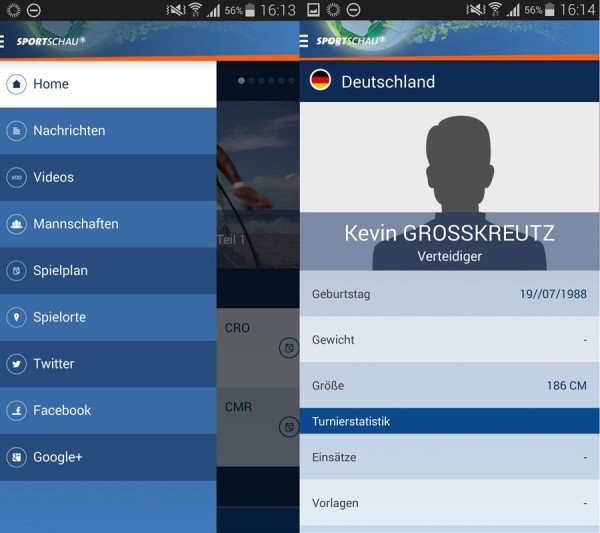Tap the Nachrichten news icon
Image resolution: width=600 pixels, height=533 pixels.
coord(16,131)
